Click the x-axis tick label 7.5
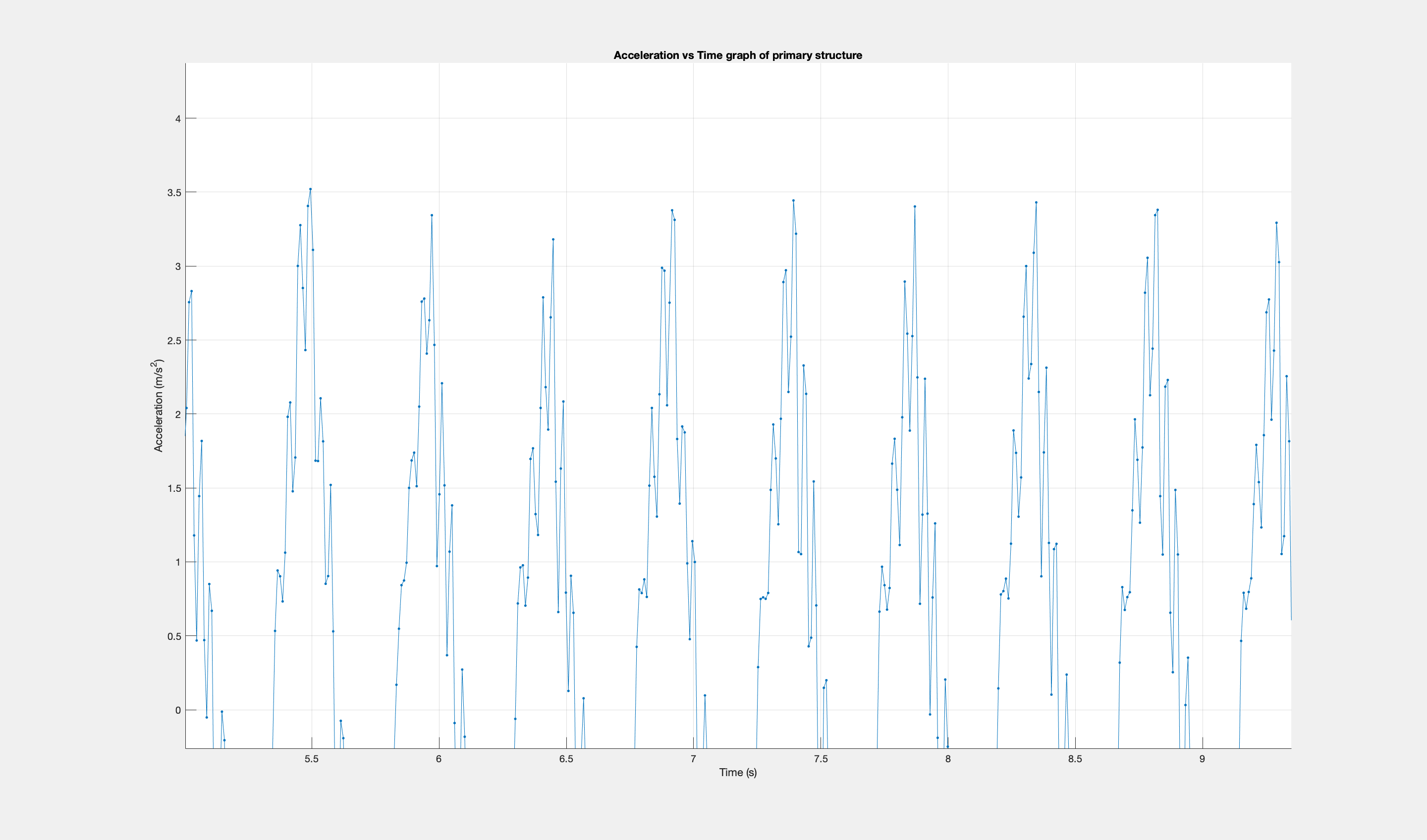Screen dimensions: 1427x840 tap(821, 759)
